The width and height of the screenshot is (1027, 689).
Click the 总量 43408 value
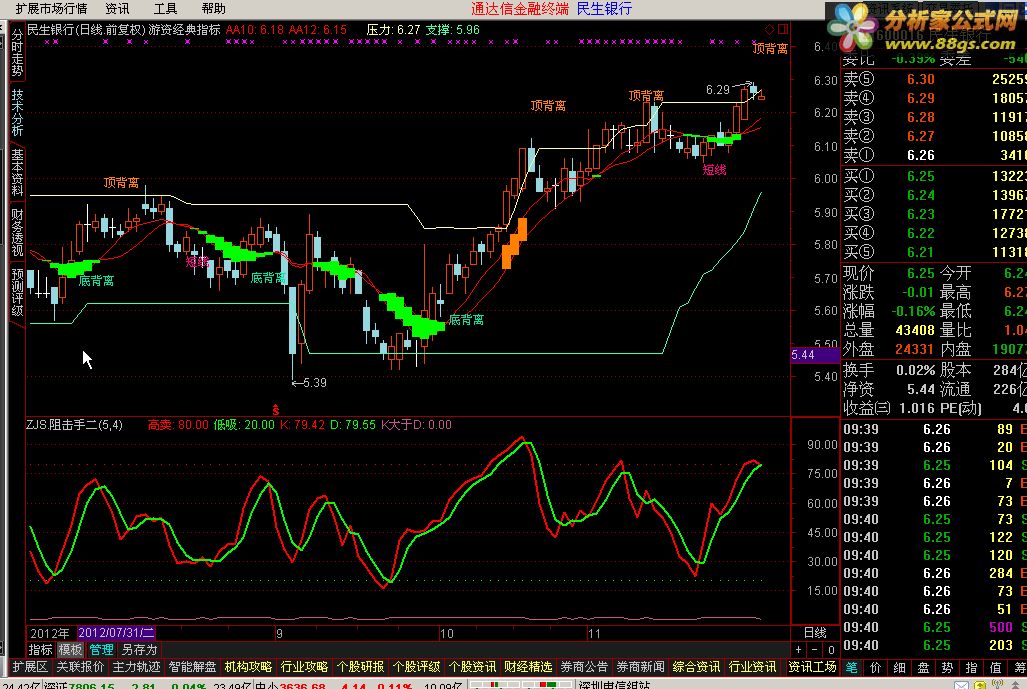915,330
